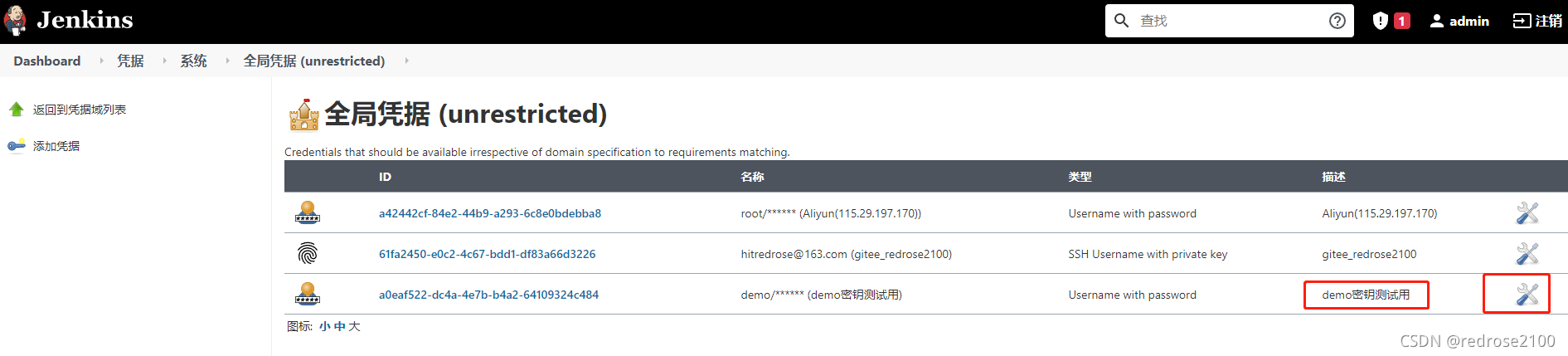1568x356 pixels.
Task: Click the Jenkins butler logo icon
Action: [16, 21]
